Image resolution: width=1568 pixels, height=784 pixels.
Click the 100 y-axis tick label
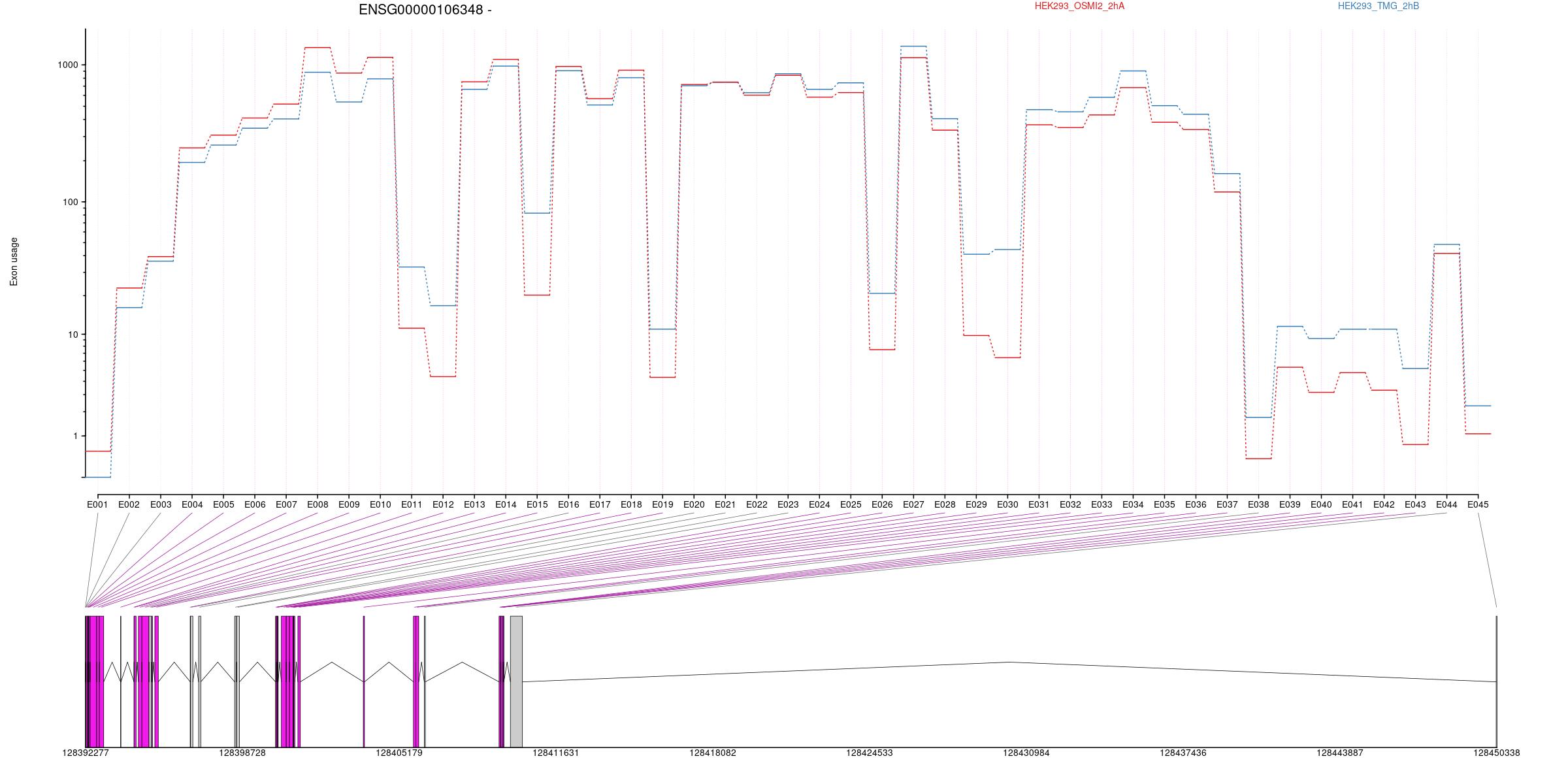coord(71,202)
